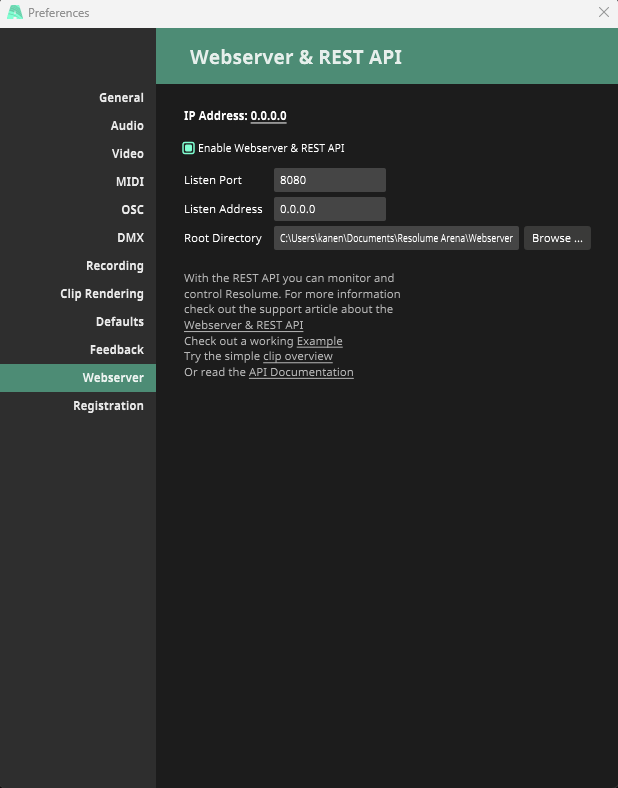The image size is (618, 788).
Task: Close the Preferences window
Action: (x=604, y=12)
